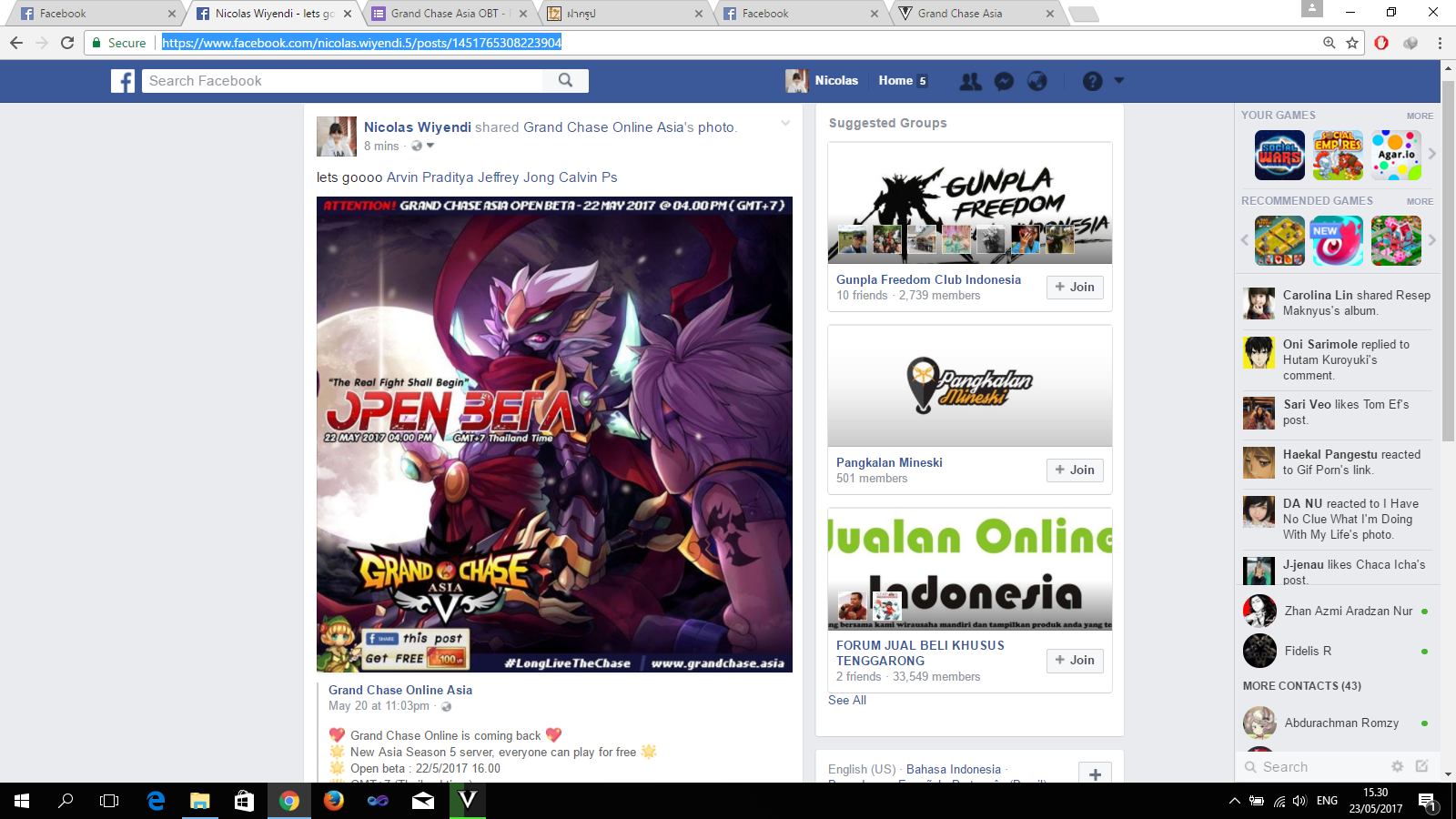The height and width of the screenshot is (819, 1456).
Task: Open Carolina Lin ticker story
Action: point(1336,303)
